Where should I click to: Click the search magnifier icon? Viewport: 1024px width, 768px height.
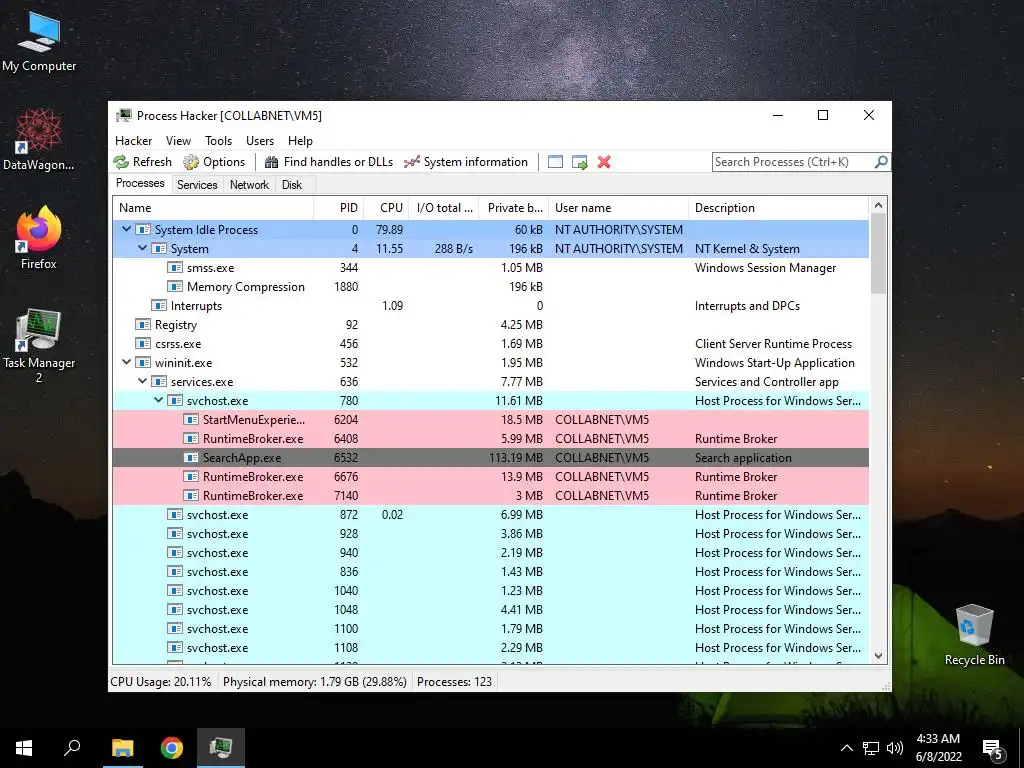point(881,161)
